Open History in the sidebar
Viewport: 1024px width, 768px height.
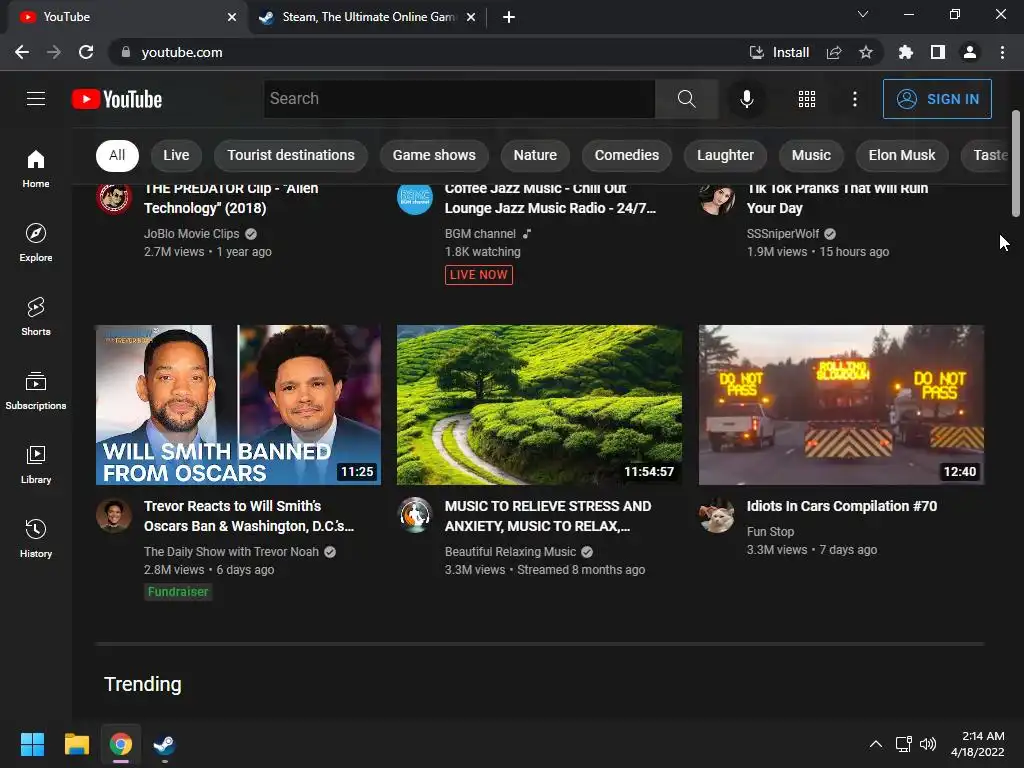[x=36, y=538]
